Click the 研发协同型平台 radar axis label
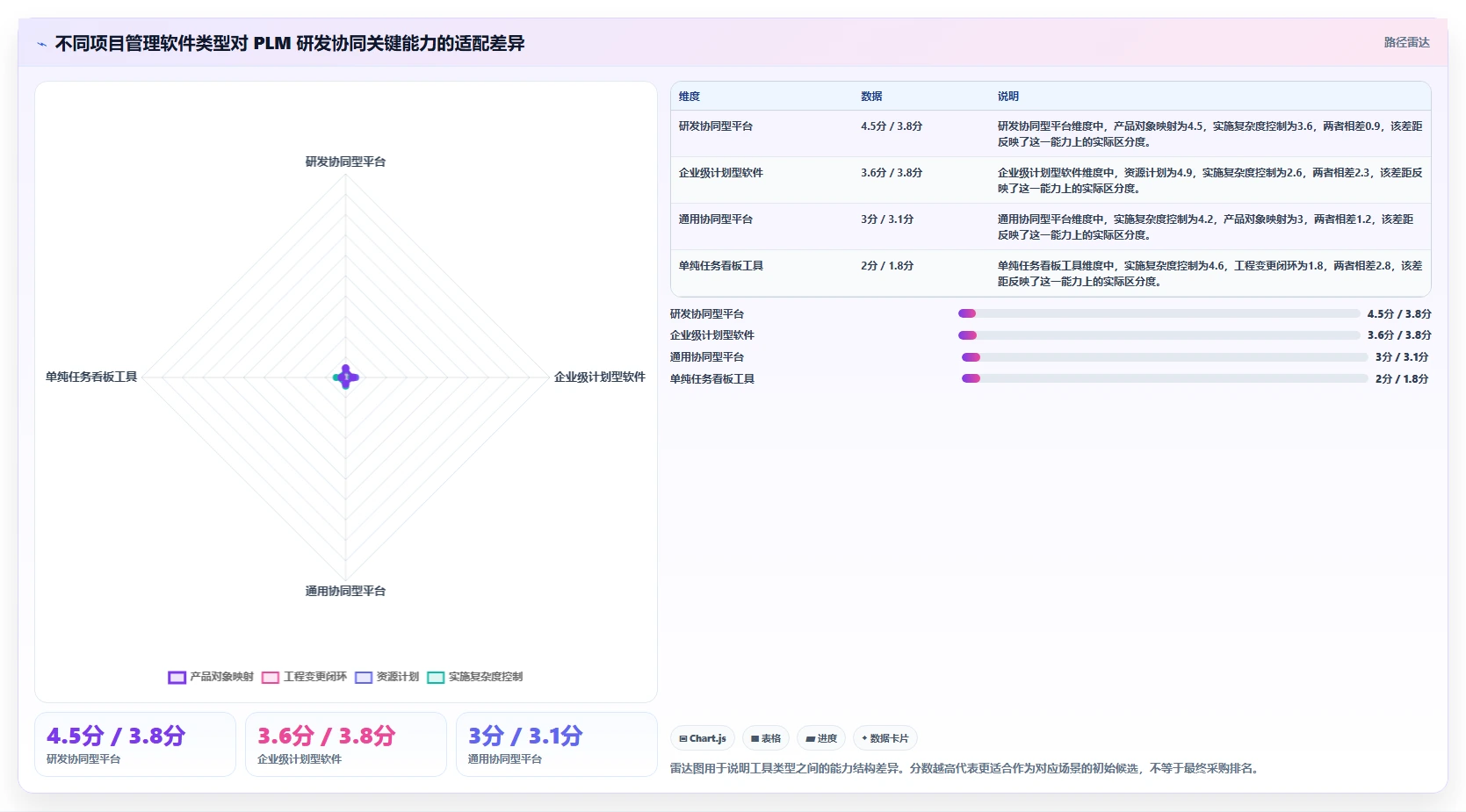The width and height of the screenshot is (1466, 812). pos(346,162)
